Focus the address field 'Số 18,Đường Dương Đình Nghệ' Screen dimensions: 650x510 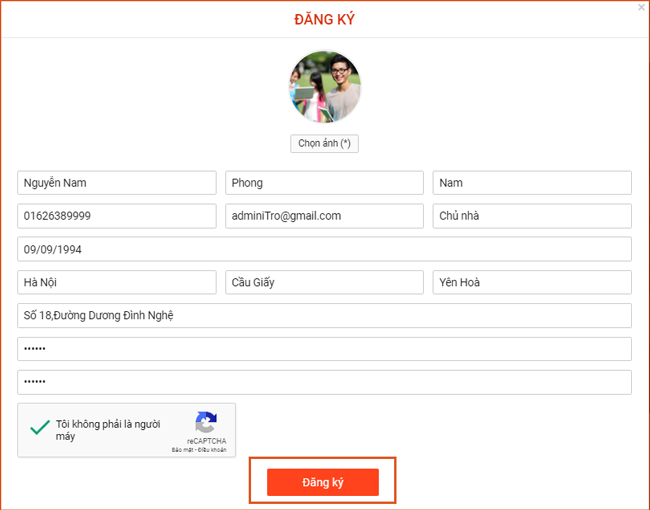pos(324,315)
